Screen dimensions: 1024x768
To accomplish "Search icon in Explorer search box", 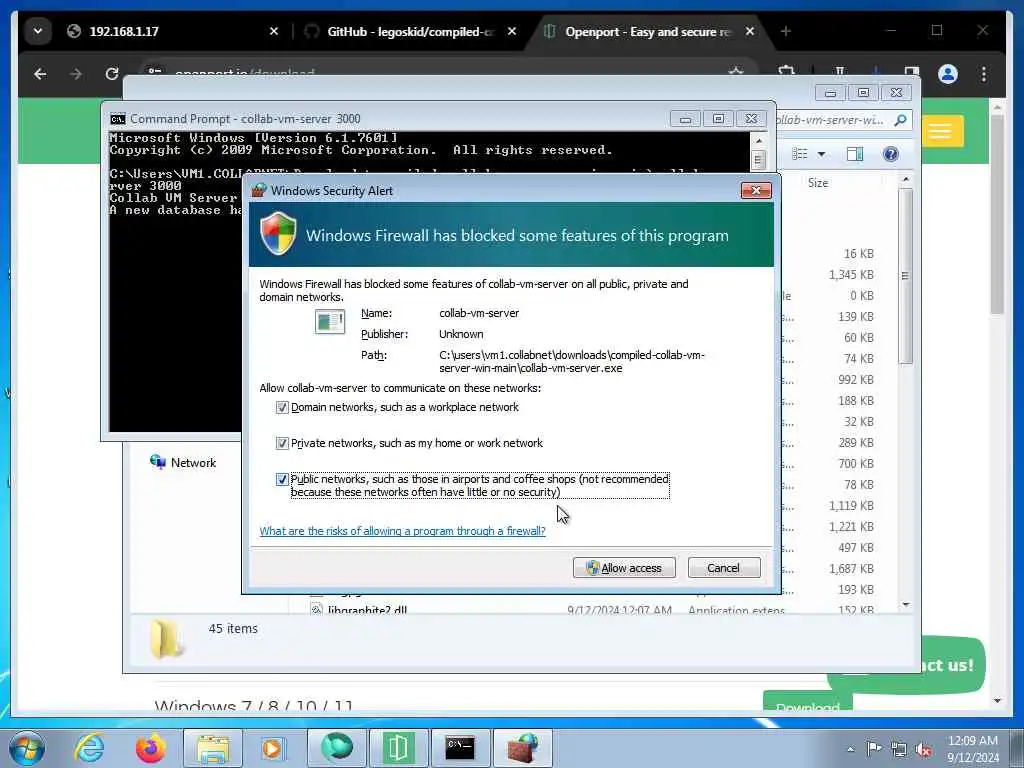I will pos(901,120).
